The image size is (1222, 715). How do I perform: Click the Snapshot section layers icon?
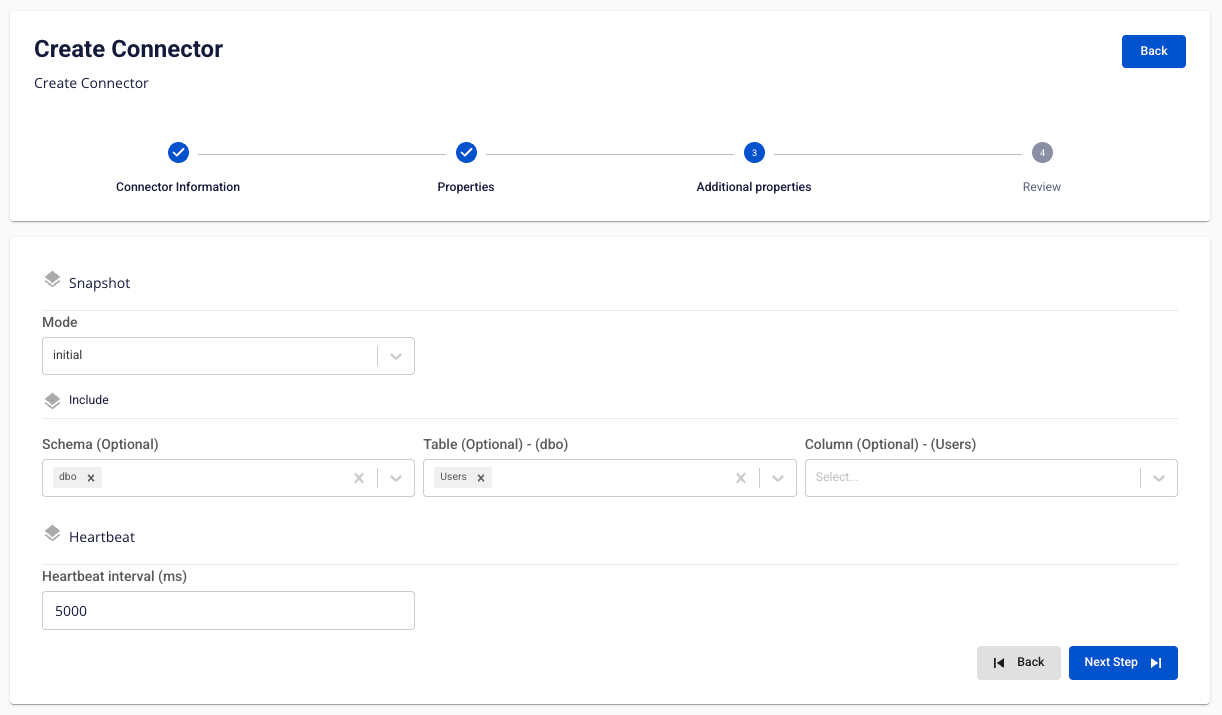click(53, 280)
